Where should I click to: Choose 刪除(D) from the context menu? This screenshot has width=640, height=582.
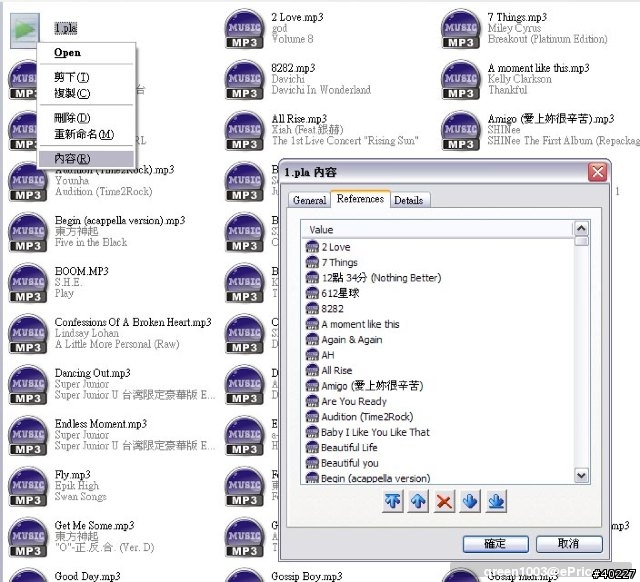point(86,118)
